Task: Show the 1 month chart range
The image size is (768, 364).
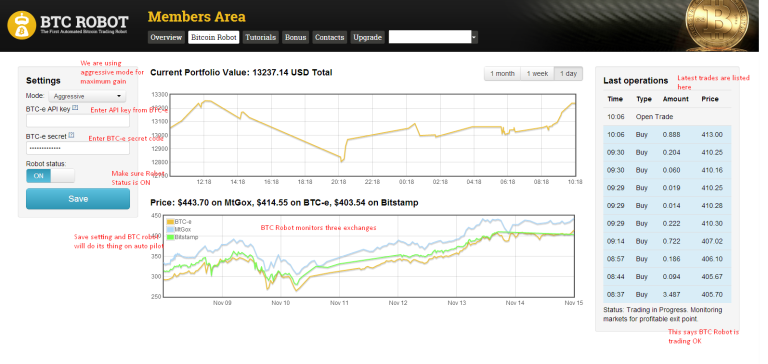Action: (503, 73)
